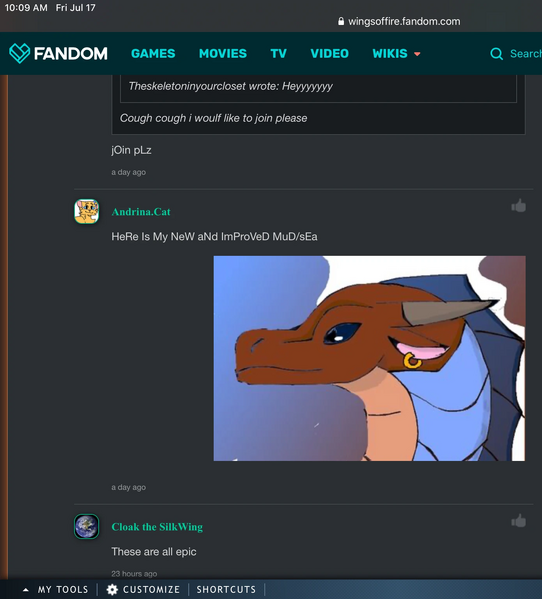Image resolution: width=542 pixels, height=599 pixels.
Task: Open the MOVIES menu
Action: (223, 53)
